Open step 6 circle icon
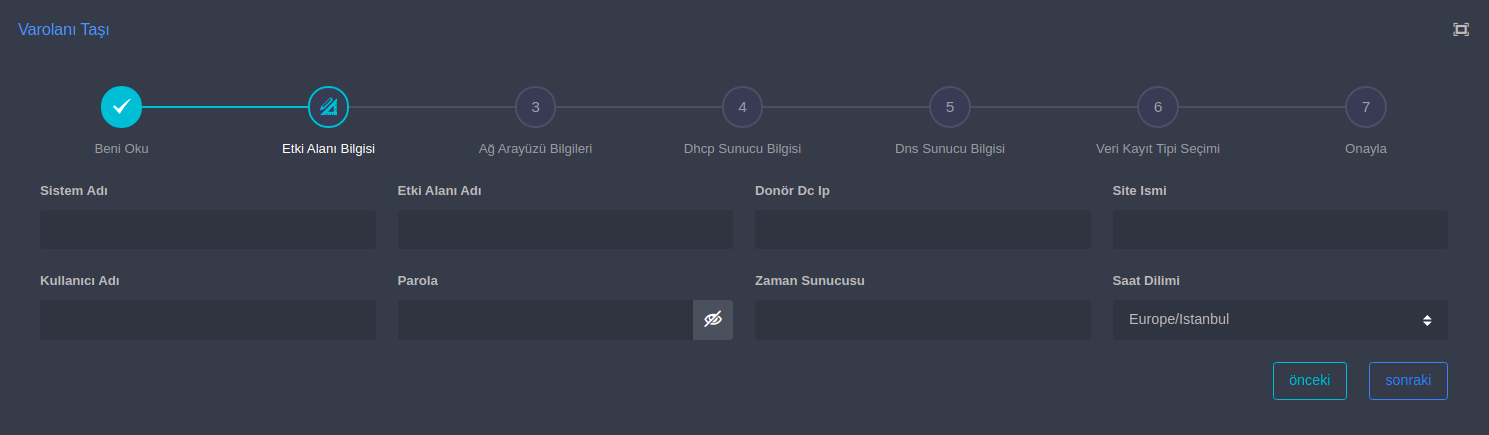 coord(1157,107)
